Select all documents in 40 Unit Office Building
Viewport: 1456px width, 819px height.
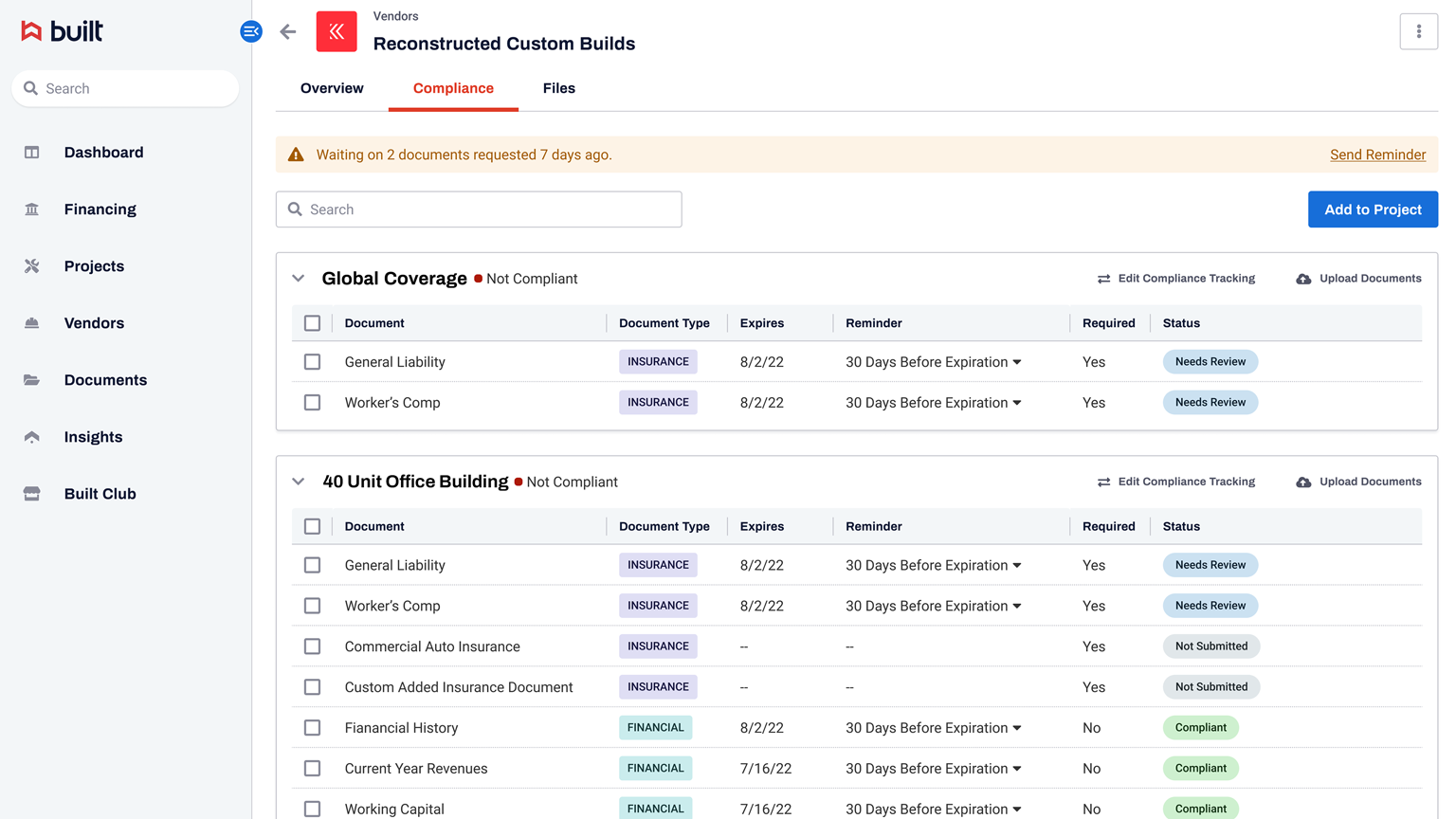tap(312, 526)
